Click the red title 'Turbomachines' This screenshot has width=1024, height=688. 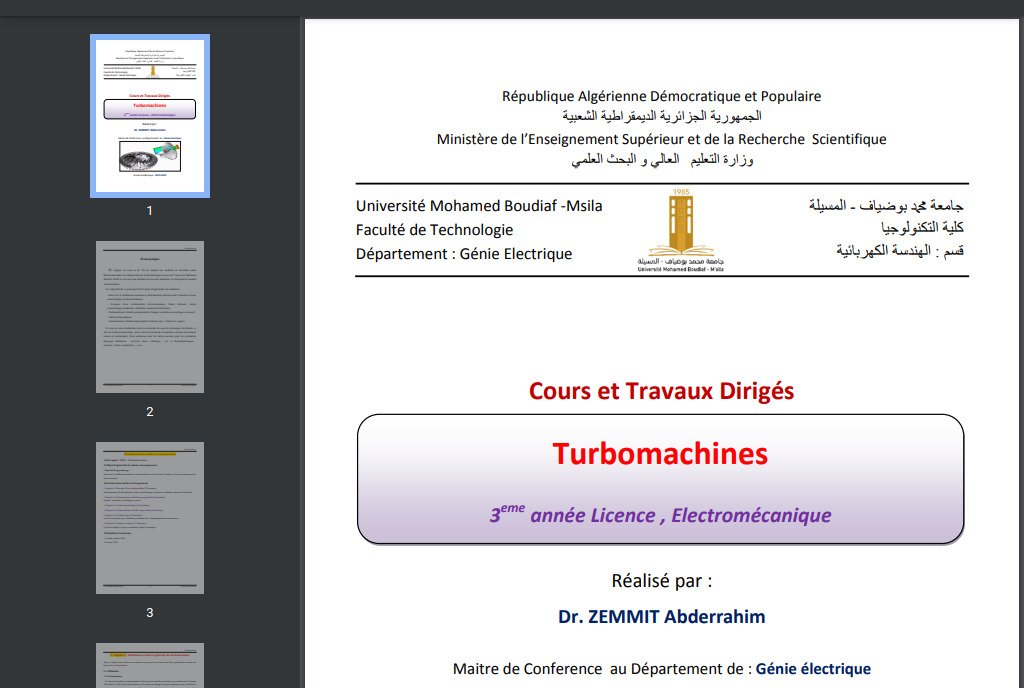pyautogui.click(x=660, y=454)
